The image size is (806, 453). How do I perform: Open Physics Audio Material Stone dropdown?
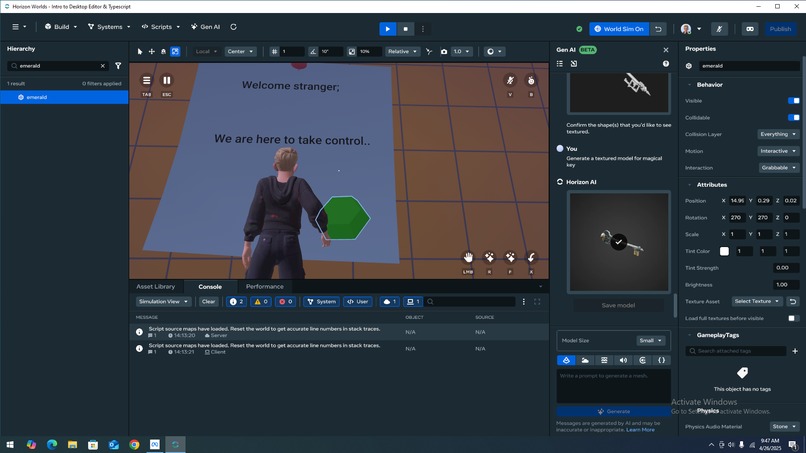(784, 427)
